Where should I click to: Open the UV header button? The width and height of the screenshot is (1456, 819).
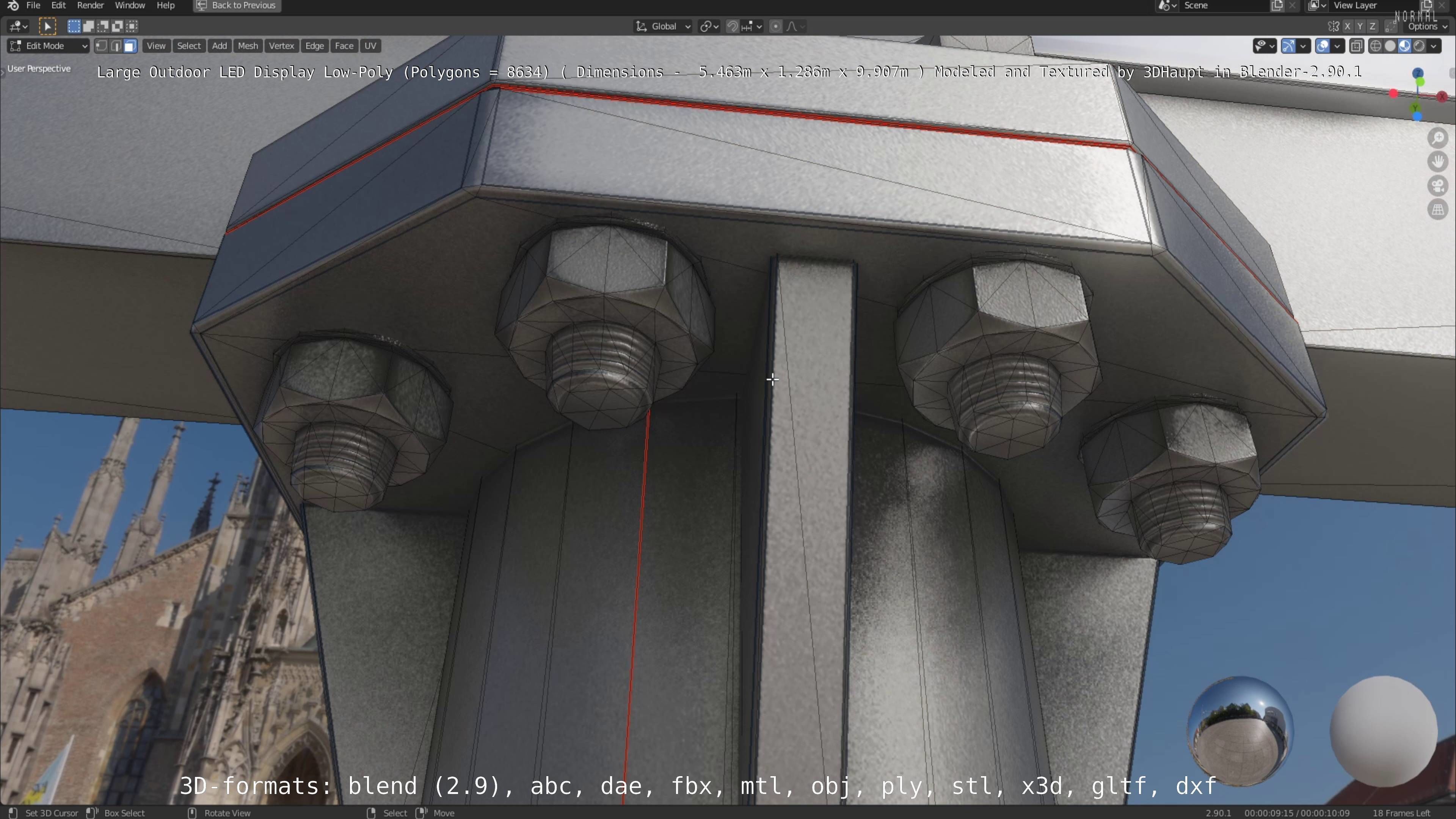[x=370, y=46]
